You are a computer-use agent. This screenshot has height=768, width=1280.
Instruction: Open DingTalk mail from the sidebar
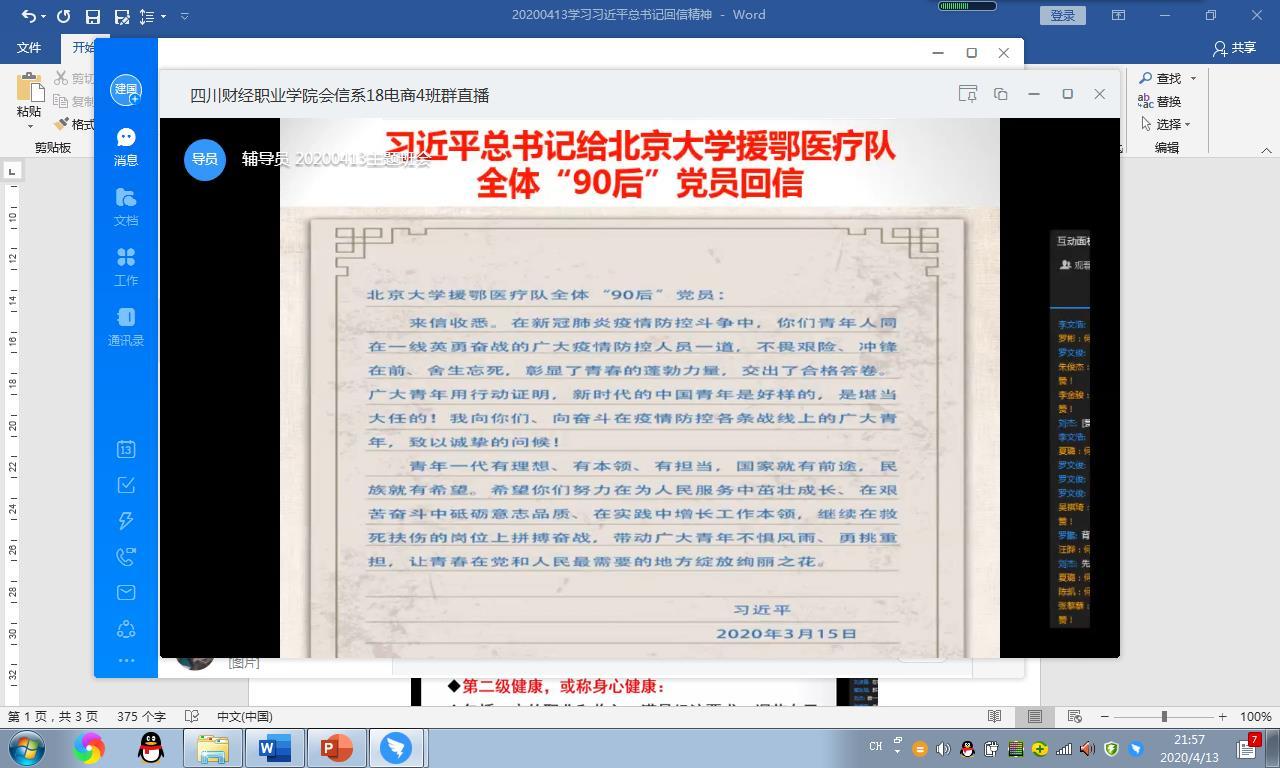click(x=126, y=592)
